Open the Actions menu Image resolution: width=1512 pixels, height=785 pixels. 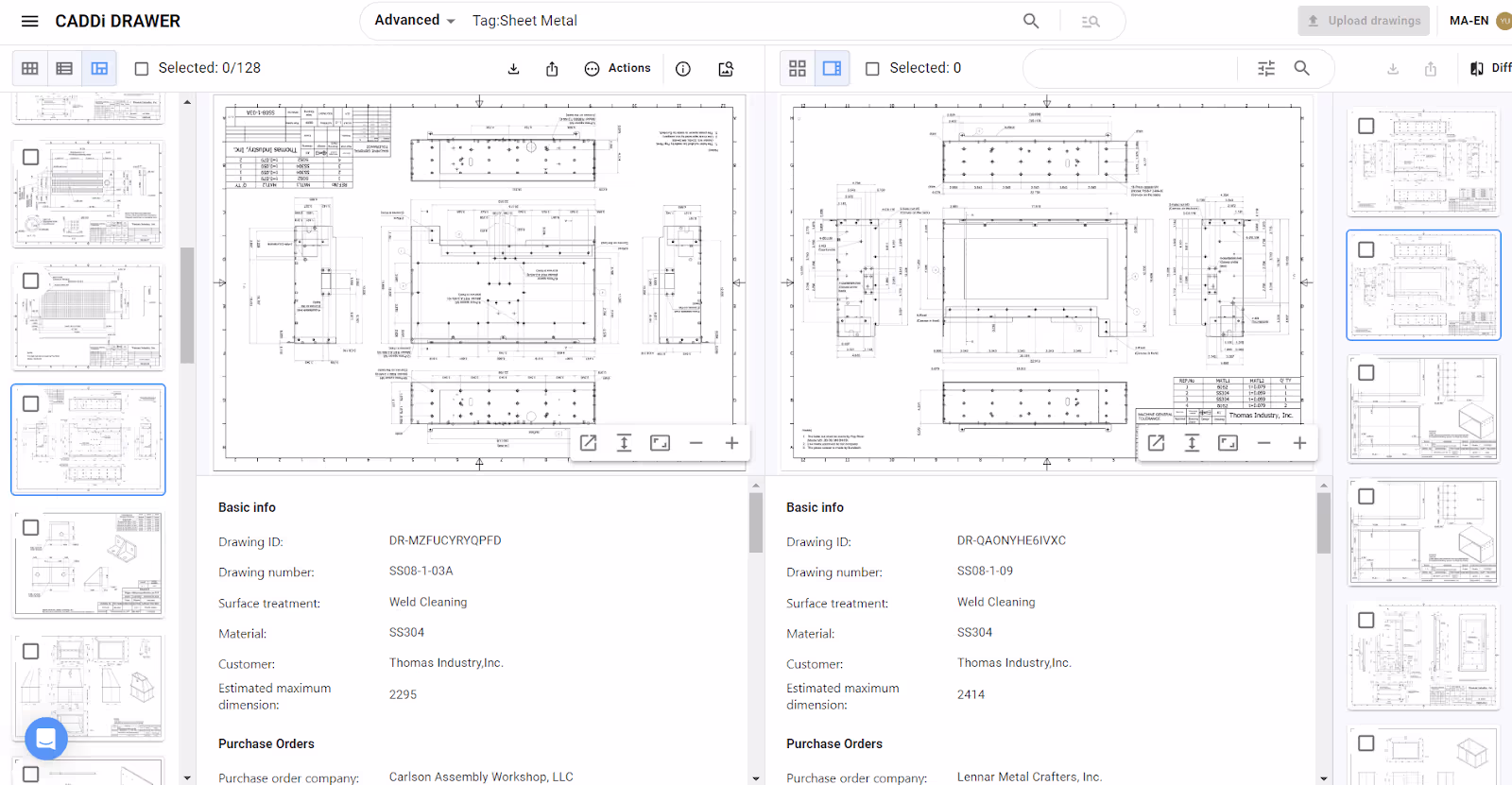[x=618, y=68]
